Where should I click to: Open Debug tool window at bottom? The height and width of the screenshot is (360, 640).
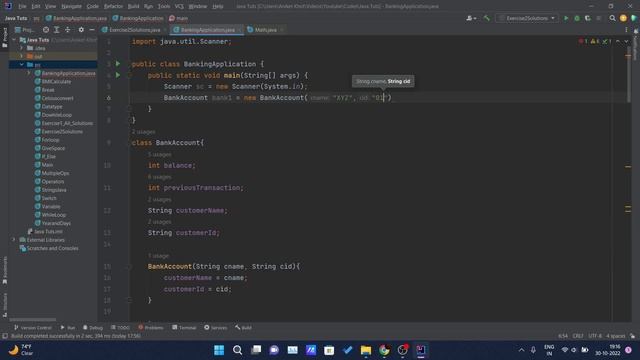point(93,328)
